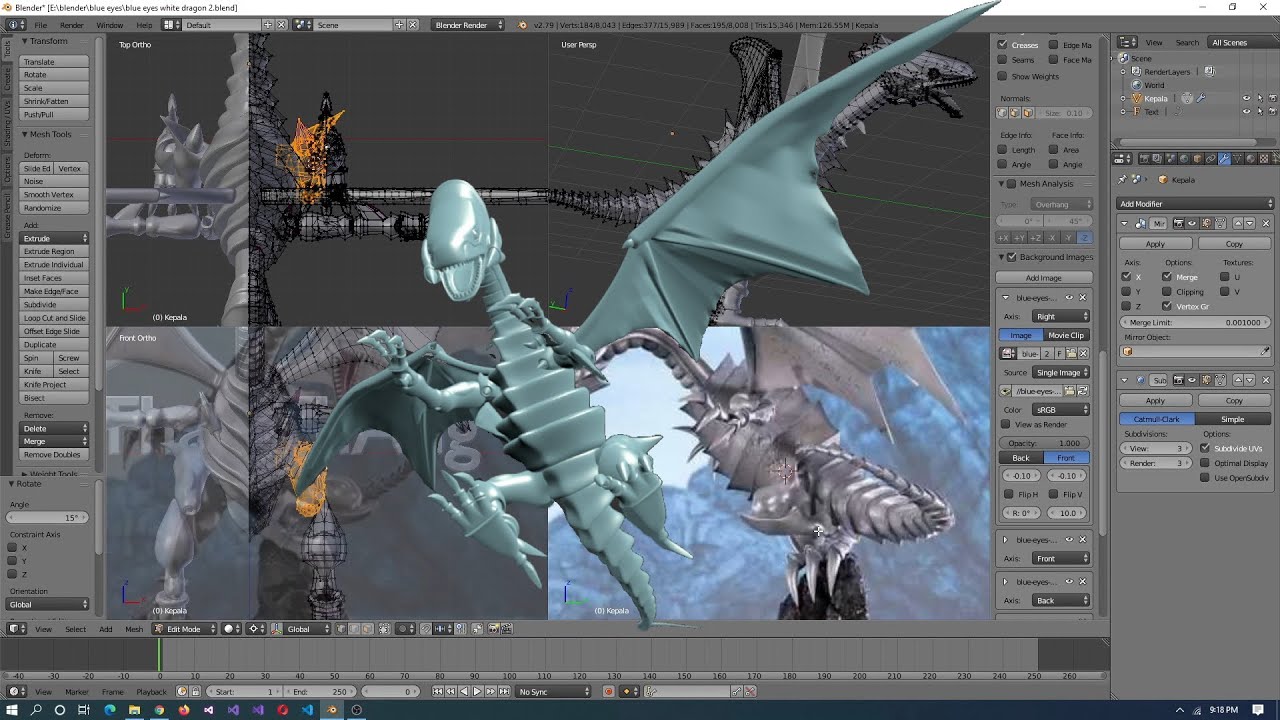Open the Edit Mode selector dropdown
Image resolution: width=1280 pixels, height=720 pixels.
184,629
